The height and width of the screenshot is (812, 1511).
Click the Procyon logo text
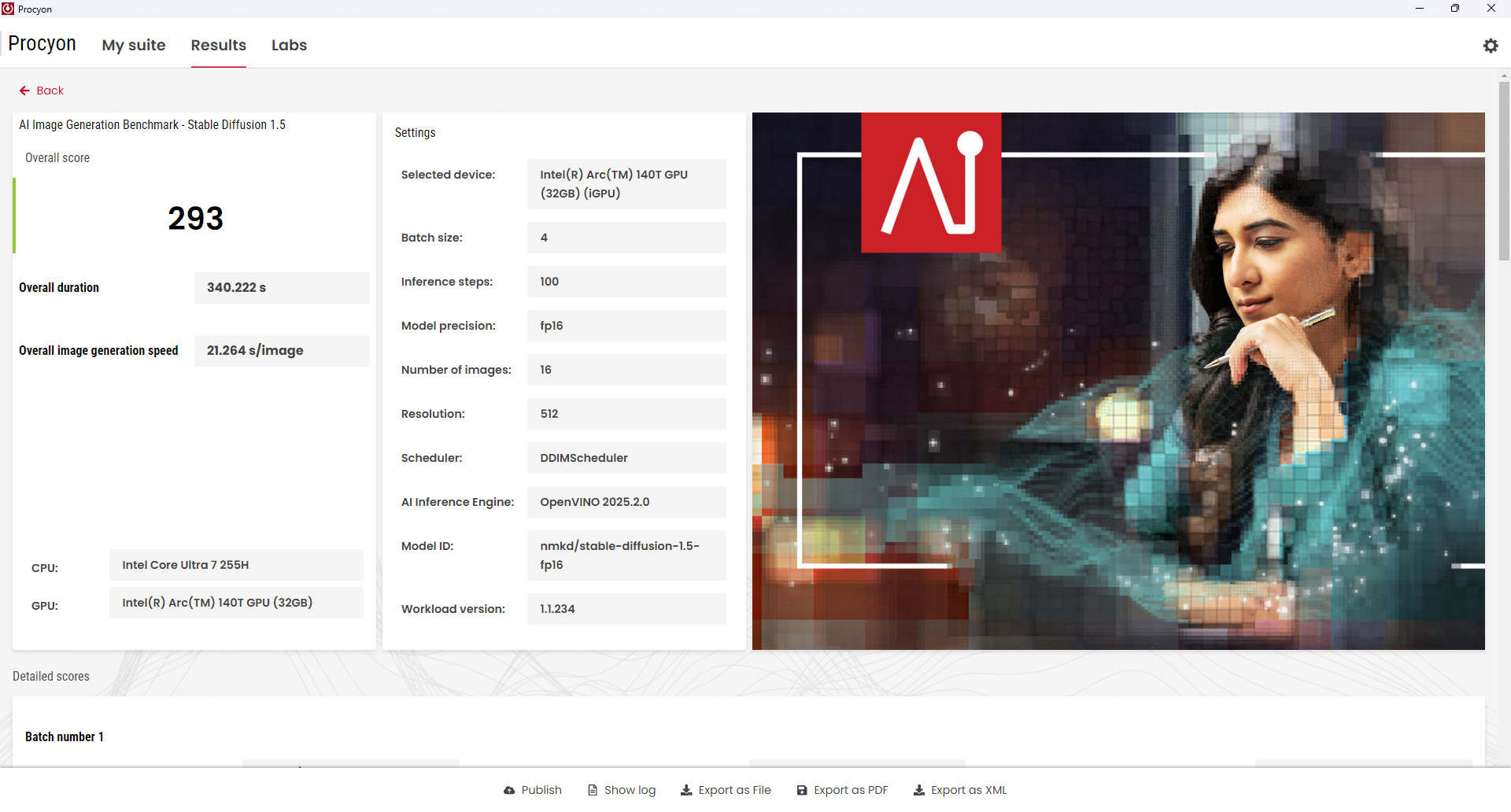(42, 43)
